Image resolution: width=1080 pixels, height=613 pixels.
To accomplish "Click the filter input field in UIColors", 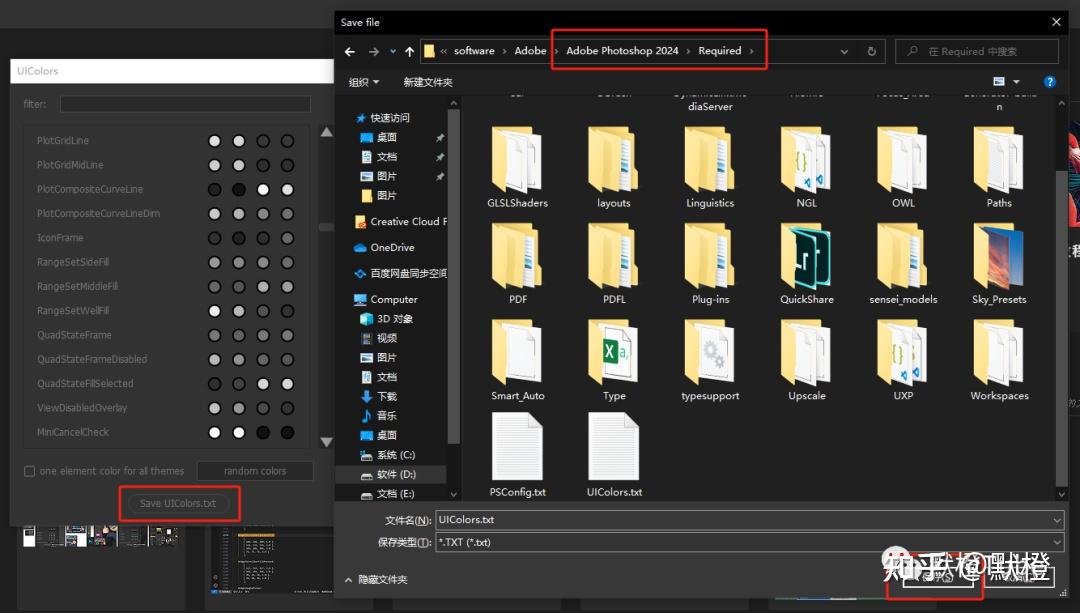I will click(185, 103).
